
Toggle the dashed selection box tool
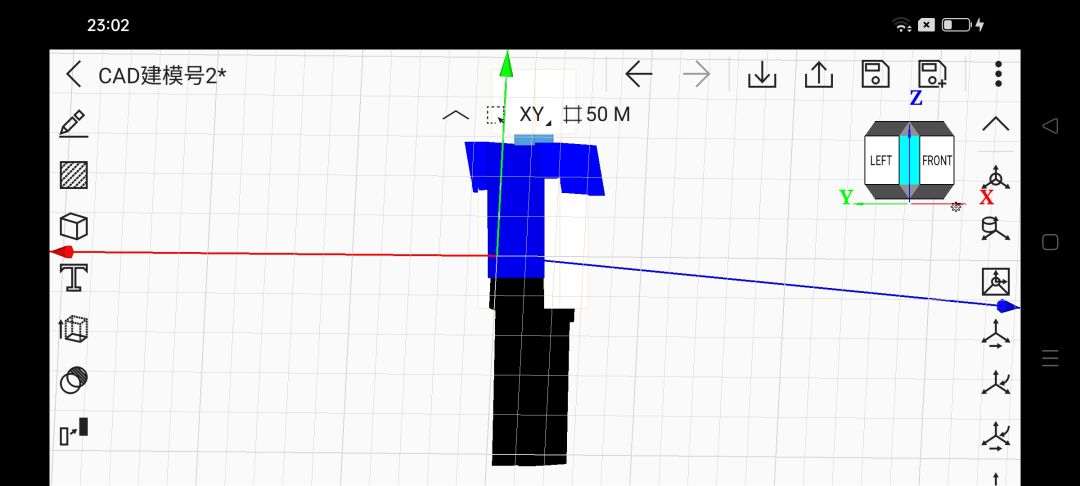pyautogui.click(x=495, y=115)
